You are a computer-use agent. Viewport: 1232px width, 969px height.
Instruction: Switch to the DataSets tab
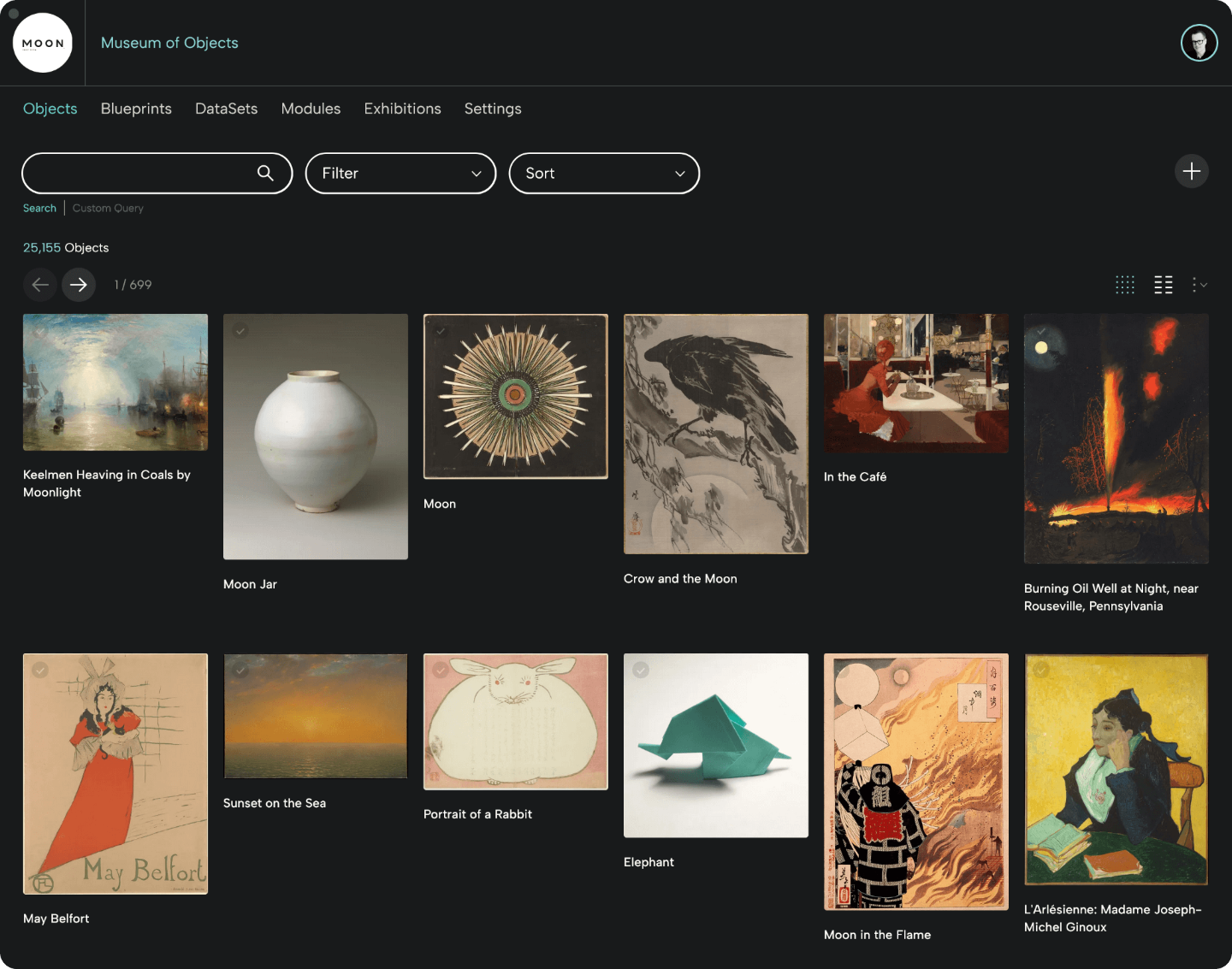coord(227,109)
